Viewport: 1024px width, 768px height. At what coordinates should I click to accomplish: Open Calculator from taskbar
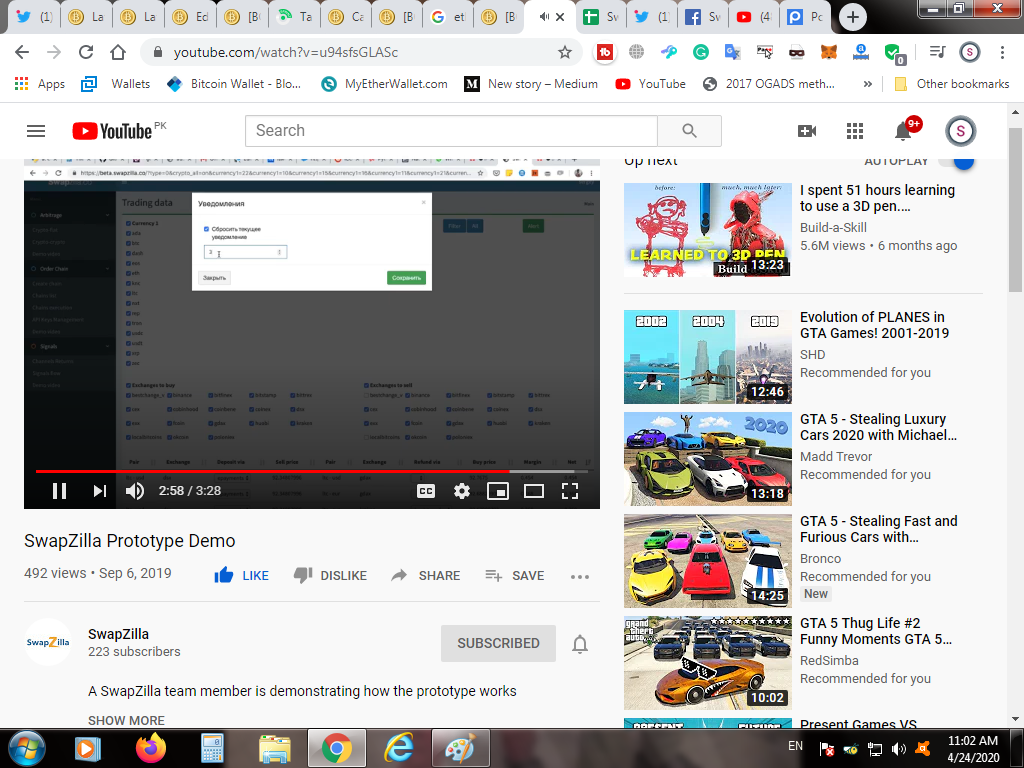click(212, 748)
